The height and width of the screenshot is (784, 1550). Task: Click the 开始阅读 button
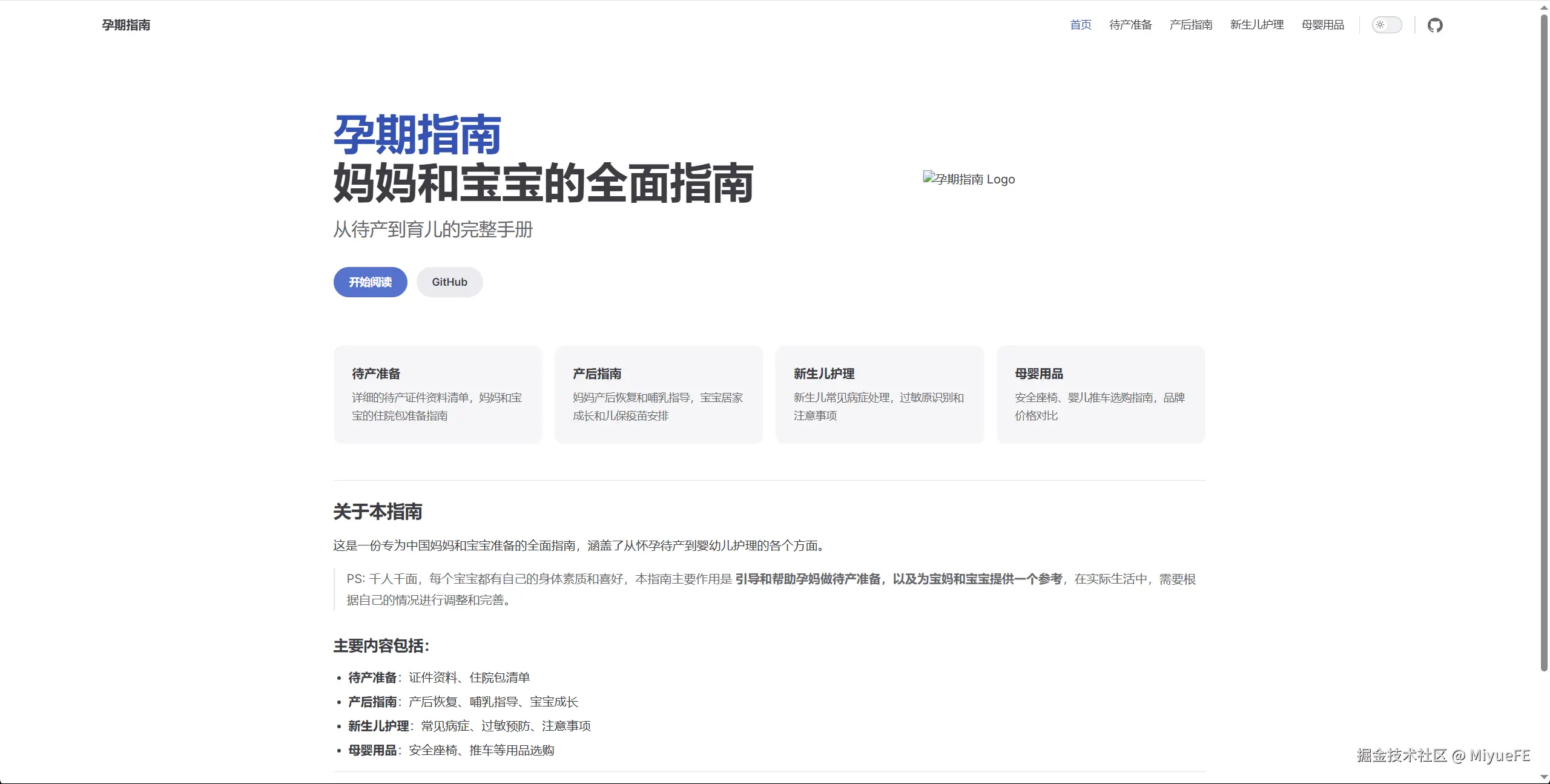[369, 282]
